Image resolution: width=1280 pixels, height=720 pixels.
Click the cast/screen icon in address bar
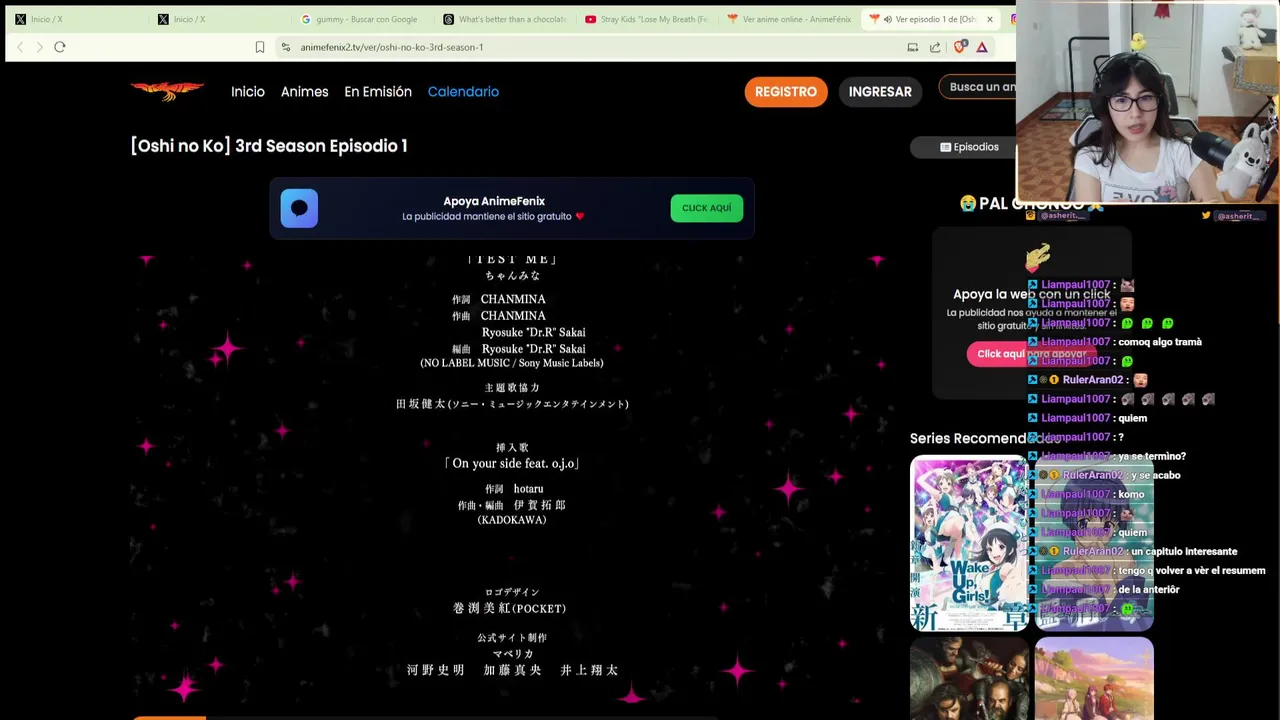(913, 47)
